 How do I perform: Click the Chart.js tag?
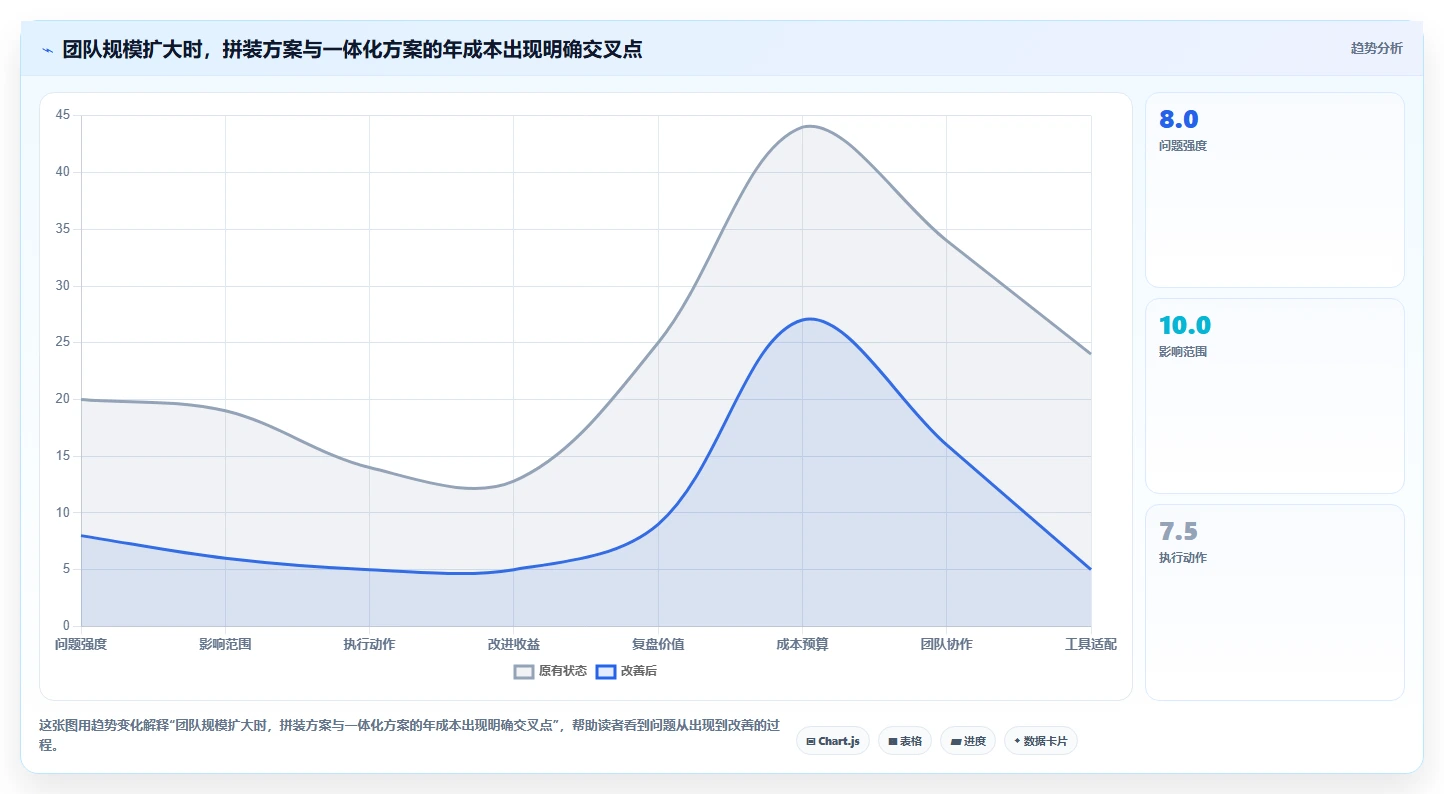coord(833,741)
